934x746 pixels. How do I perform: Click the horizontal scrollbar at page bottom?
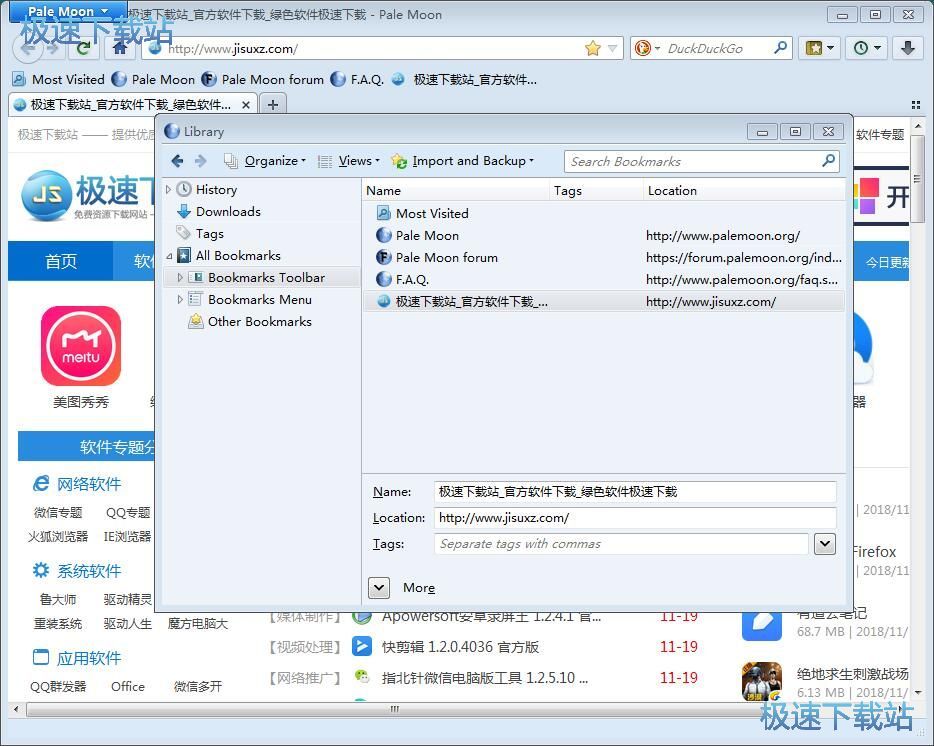(394, 709)
